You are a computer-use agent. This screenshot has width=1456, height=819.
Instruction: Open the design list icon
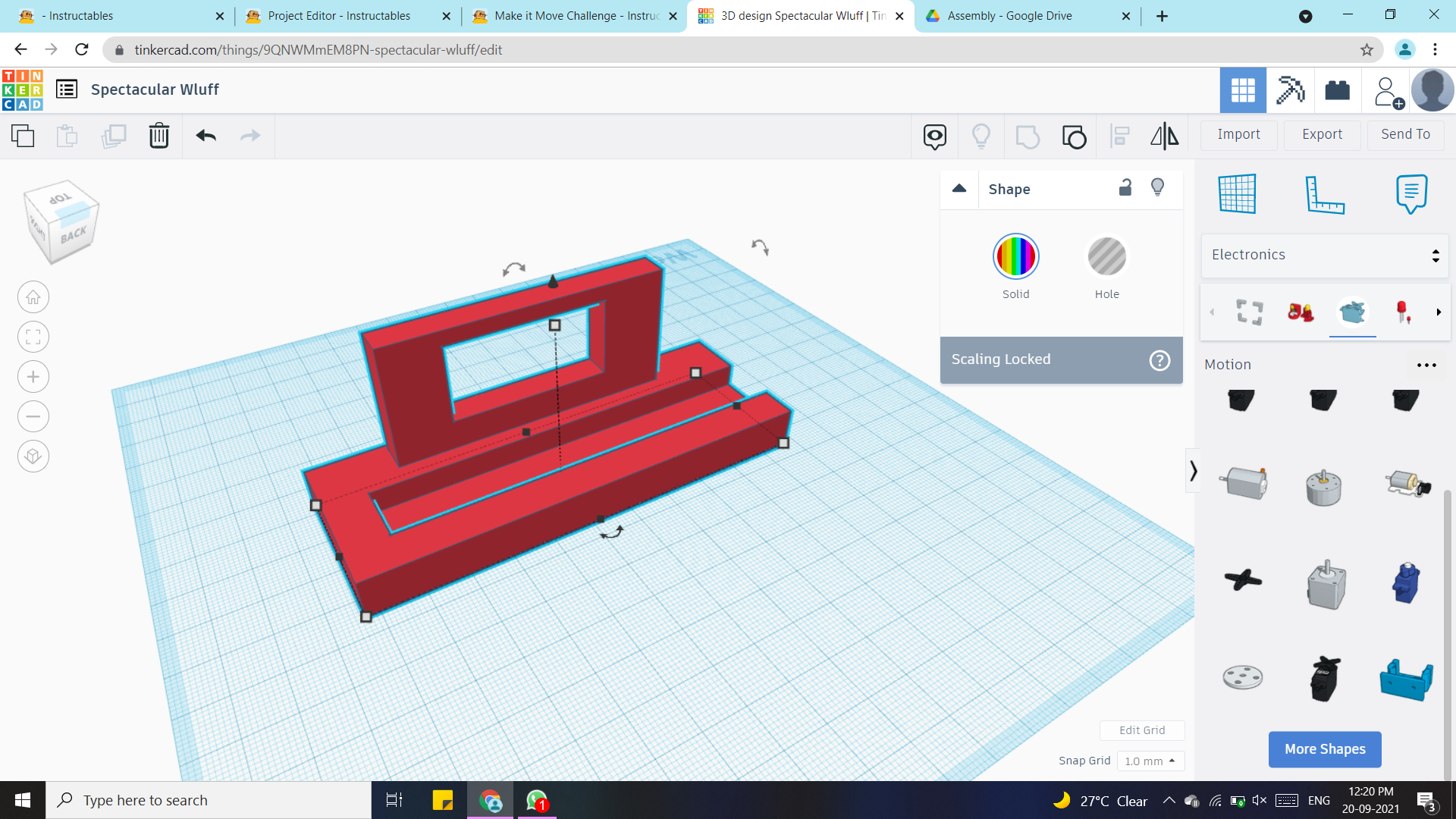[x=67, y=89]
